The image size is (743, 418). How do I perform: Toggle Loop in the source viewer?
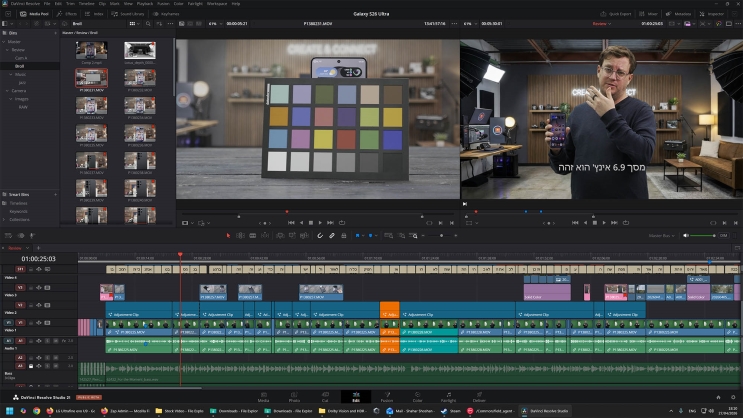342,223
